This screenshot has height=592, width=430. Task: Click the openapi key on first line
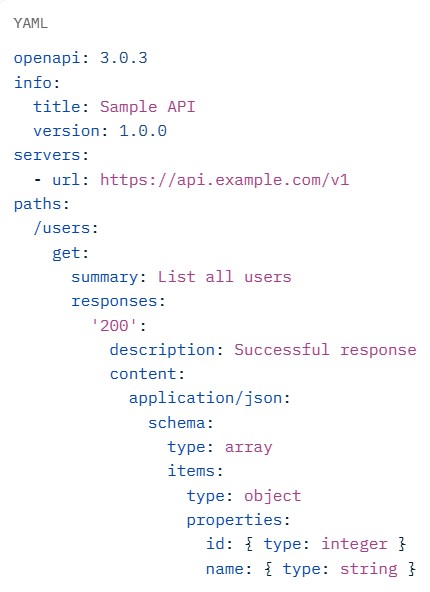pyautogui.click(x=47, y=58)
